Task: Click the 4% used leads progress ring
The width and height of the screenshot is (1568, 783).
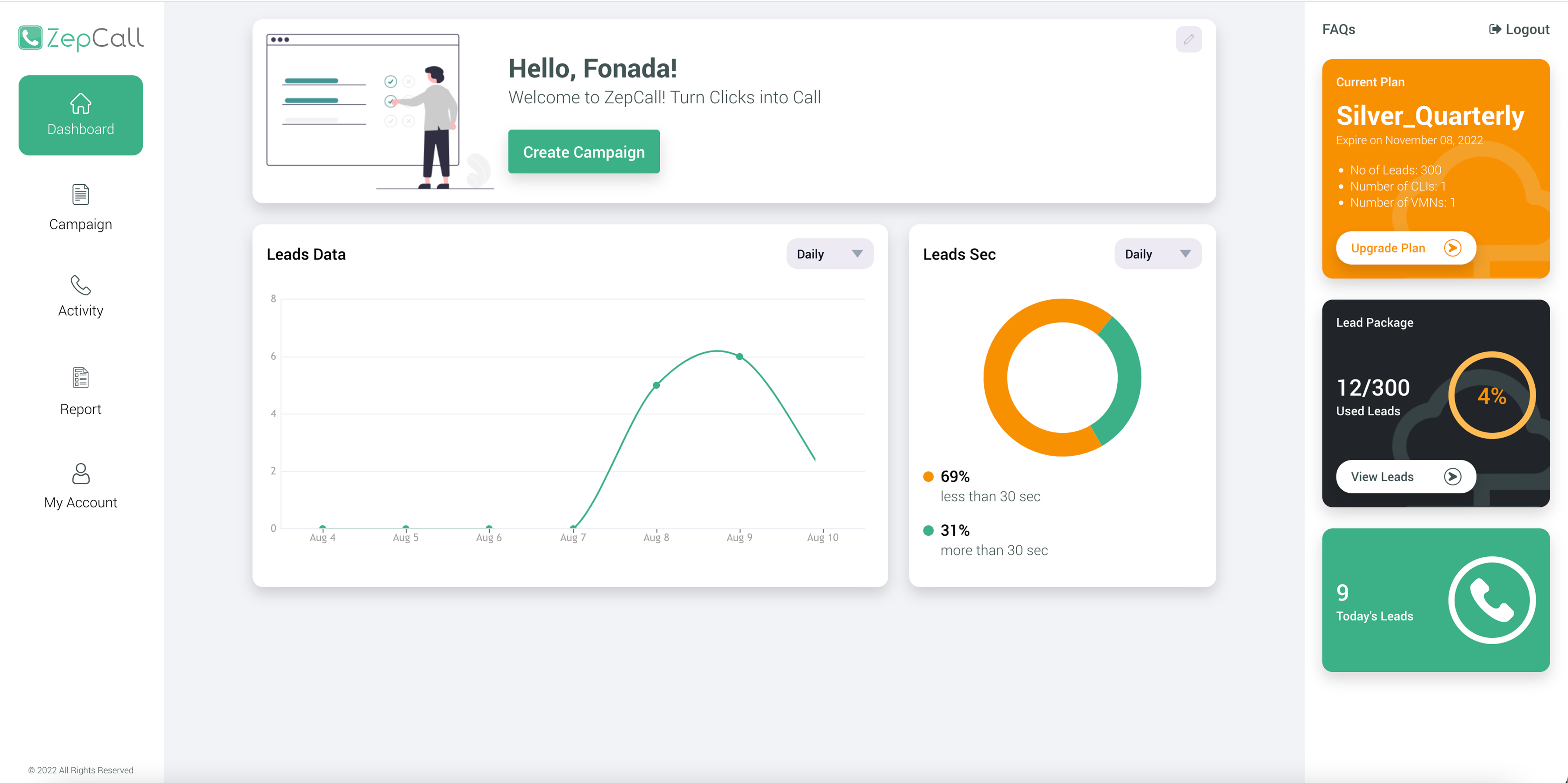Action: 1491,396
